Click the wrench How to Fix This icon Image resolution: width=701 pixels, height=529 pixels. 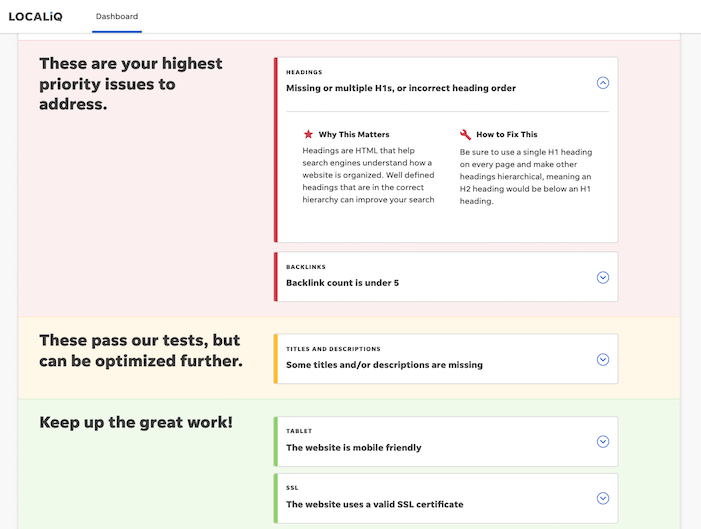tap(465, 134)
